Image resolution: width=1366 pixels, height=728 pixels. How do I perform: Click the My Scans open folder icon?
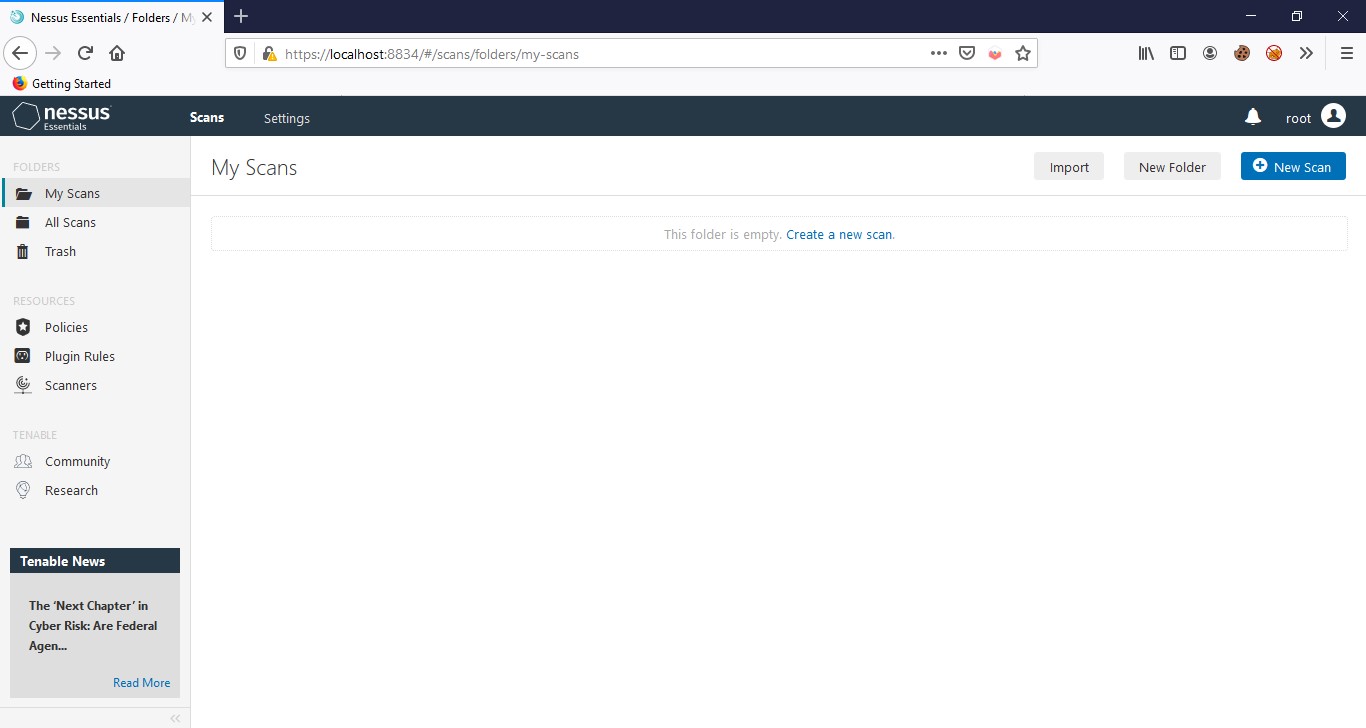click(x=23, y=193)
